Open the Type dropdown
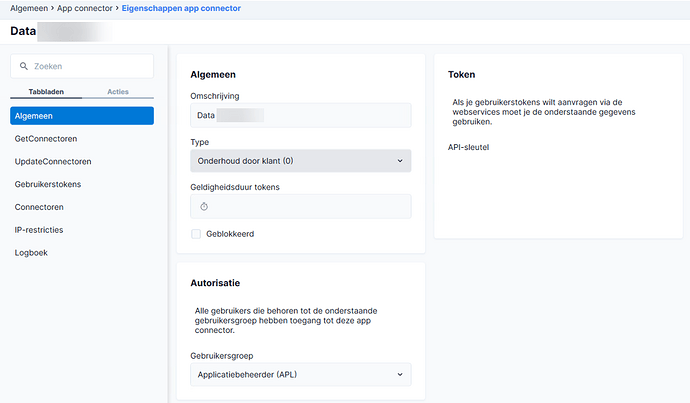The width and height of the screenshot is (690, 403). coord(300,160)
